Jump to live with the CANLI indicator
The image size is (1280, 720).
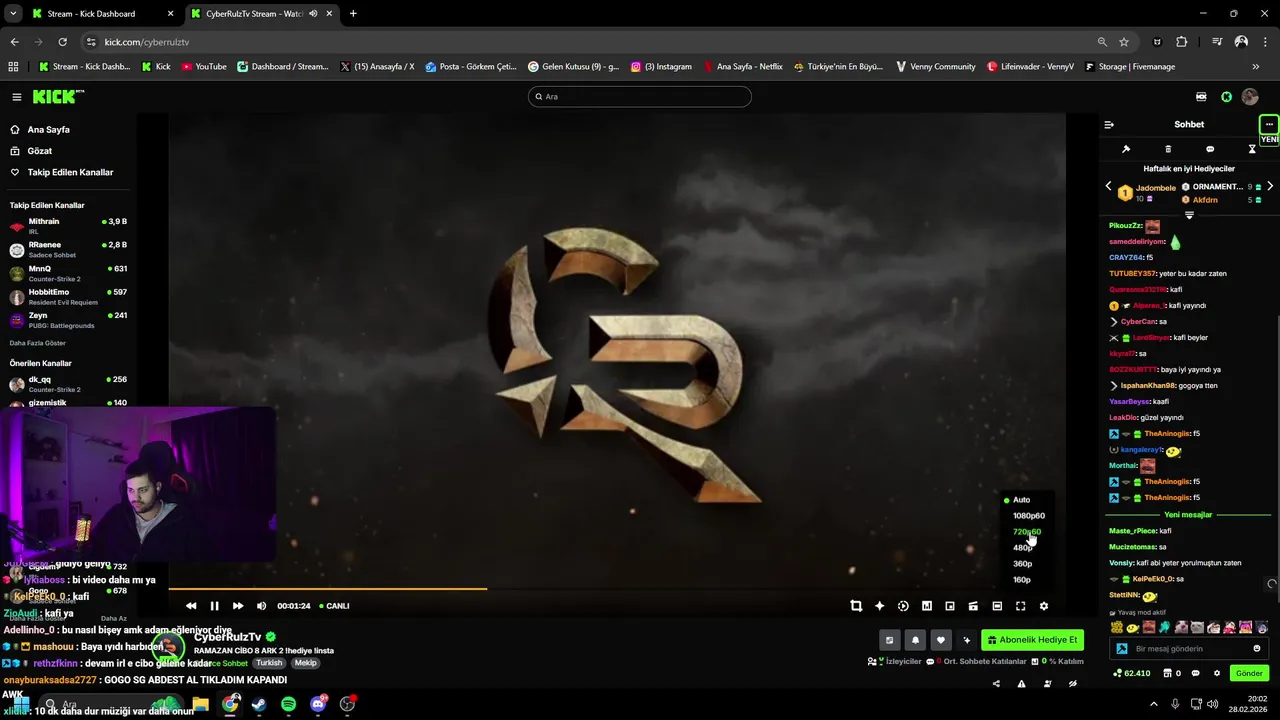pyautogui.click(x=333, y=606)
